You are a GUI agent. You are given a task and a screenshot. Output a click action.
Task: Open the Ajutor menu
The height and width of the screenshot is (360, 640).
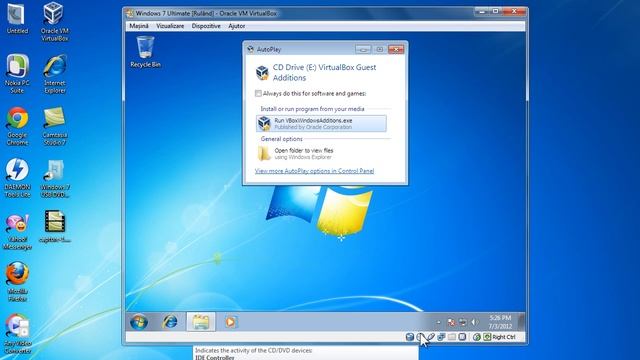[x=237, y=26]
